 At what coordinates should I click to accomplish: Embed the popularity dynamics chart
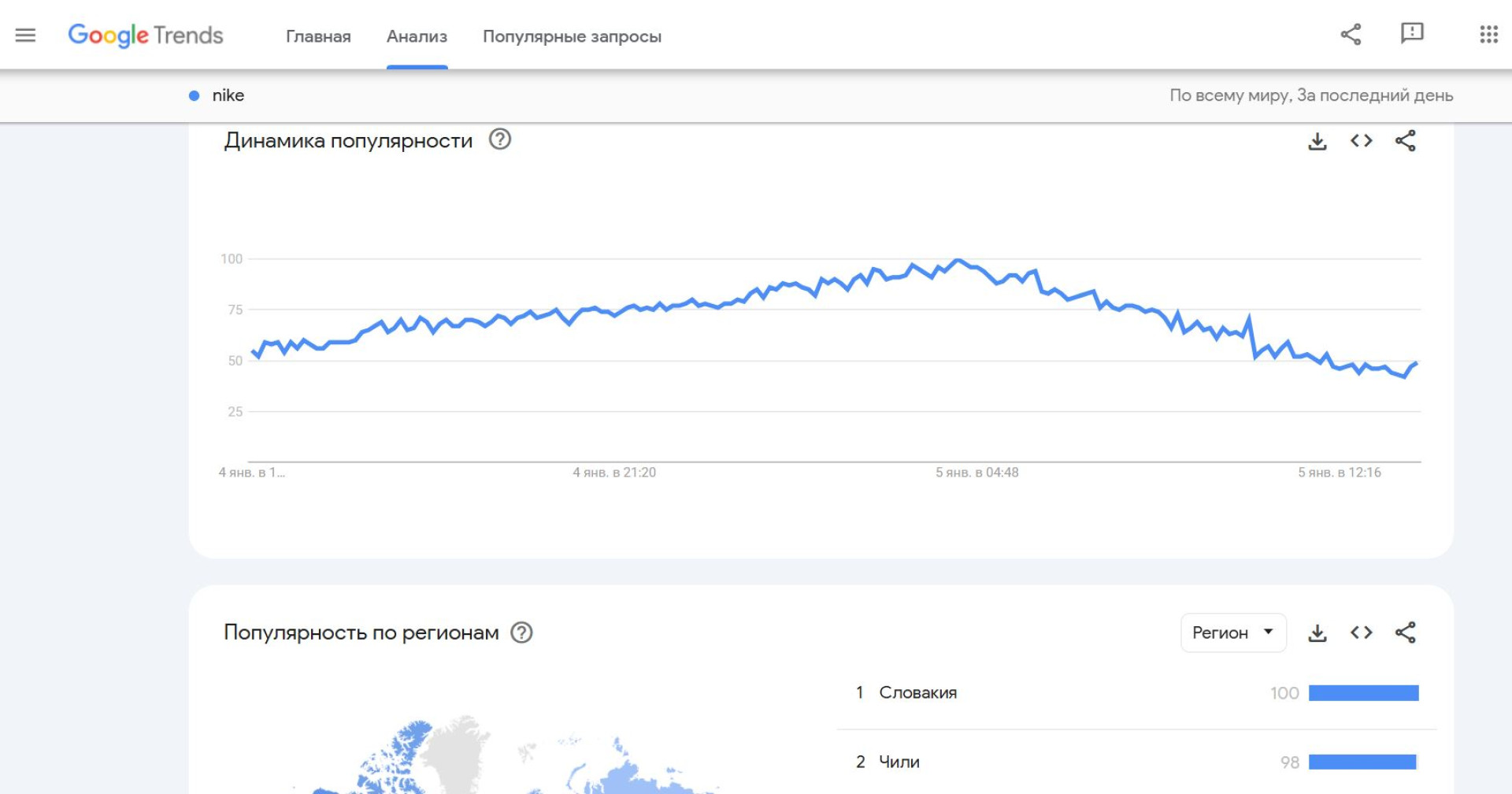(x=1362, y=141)
